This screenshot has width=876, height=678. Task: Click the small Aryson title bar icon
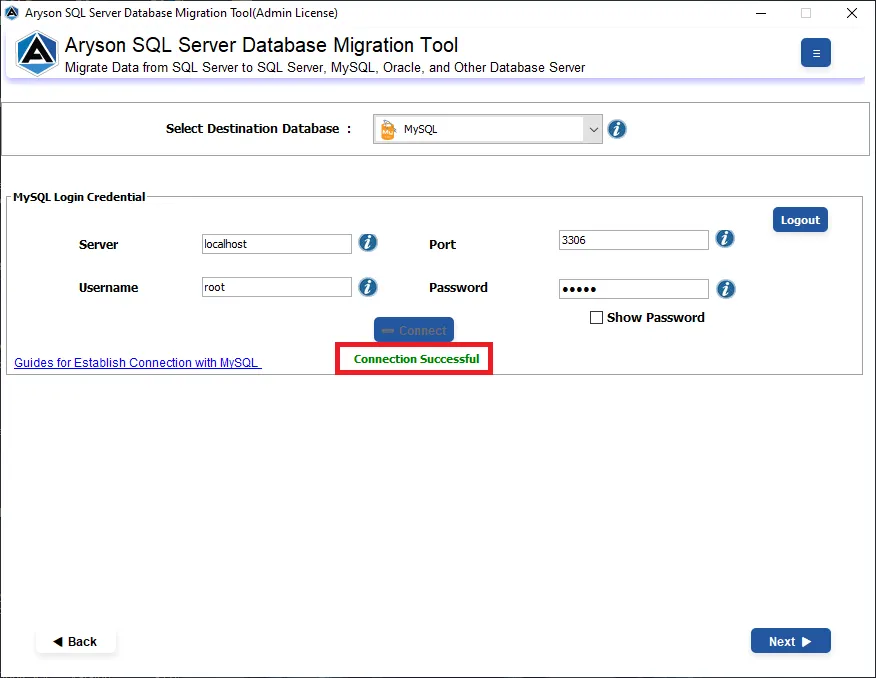[x=12, y=12]
